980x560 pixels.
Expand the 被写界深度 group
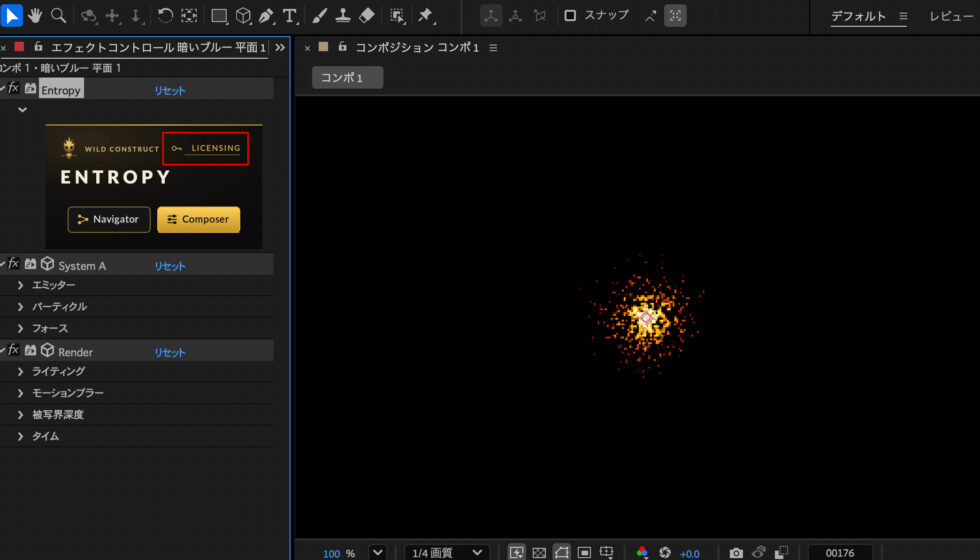coord(20,414)
